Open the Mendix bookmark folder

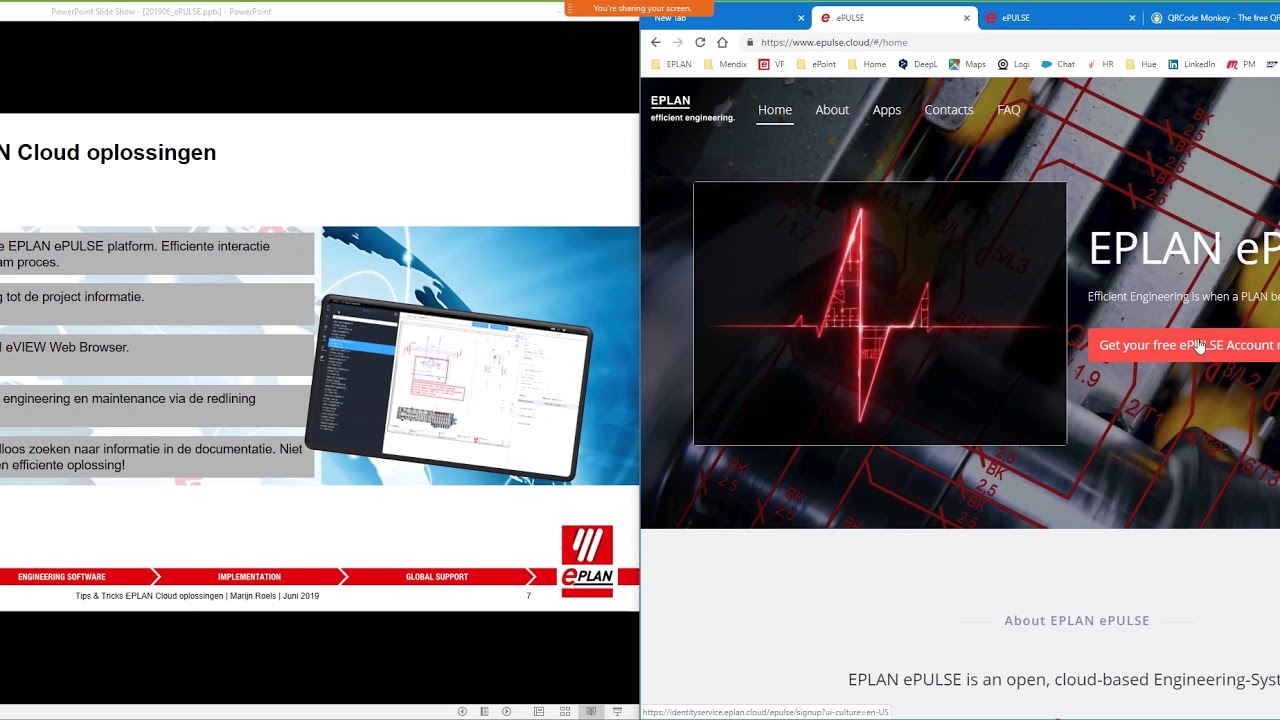tap(725, 64)
